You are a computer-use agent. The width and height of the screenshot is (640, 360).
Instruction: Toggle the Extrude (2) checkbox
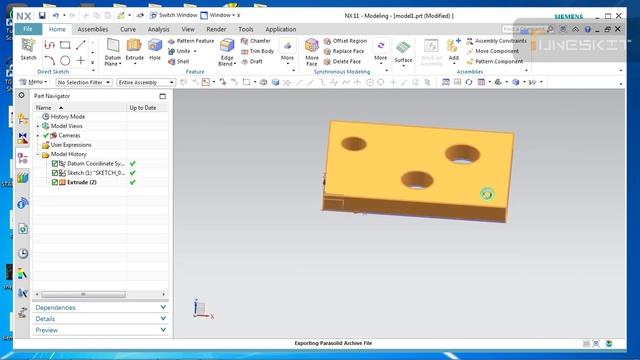click(x=55, y=182)
